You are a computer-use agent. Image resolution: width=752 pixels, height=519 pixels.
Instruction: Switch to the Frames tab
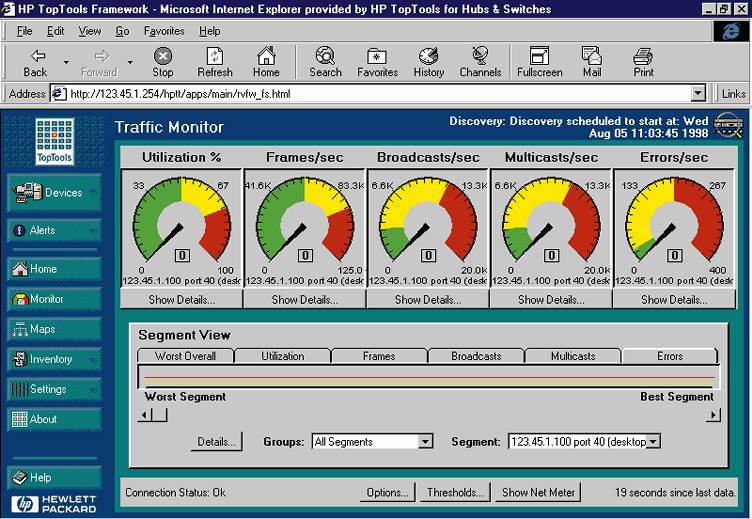[x=379, y=356]
